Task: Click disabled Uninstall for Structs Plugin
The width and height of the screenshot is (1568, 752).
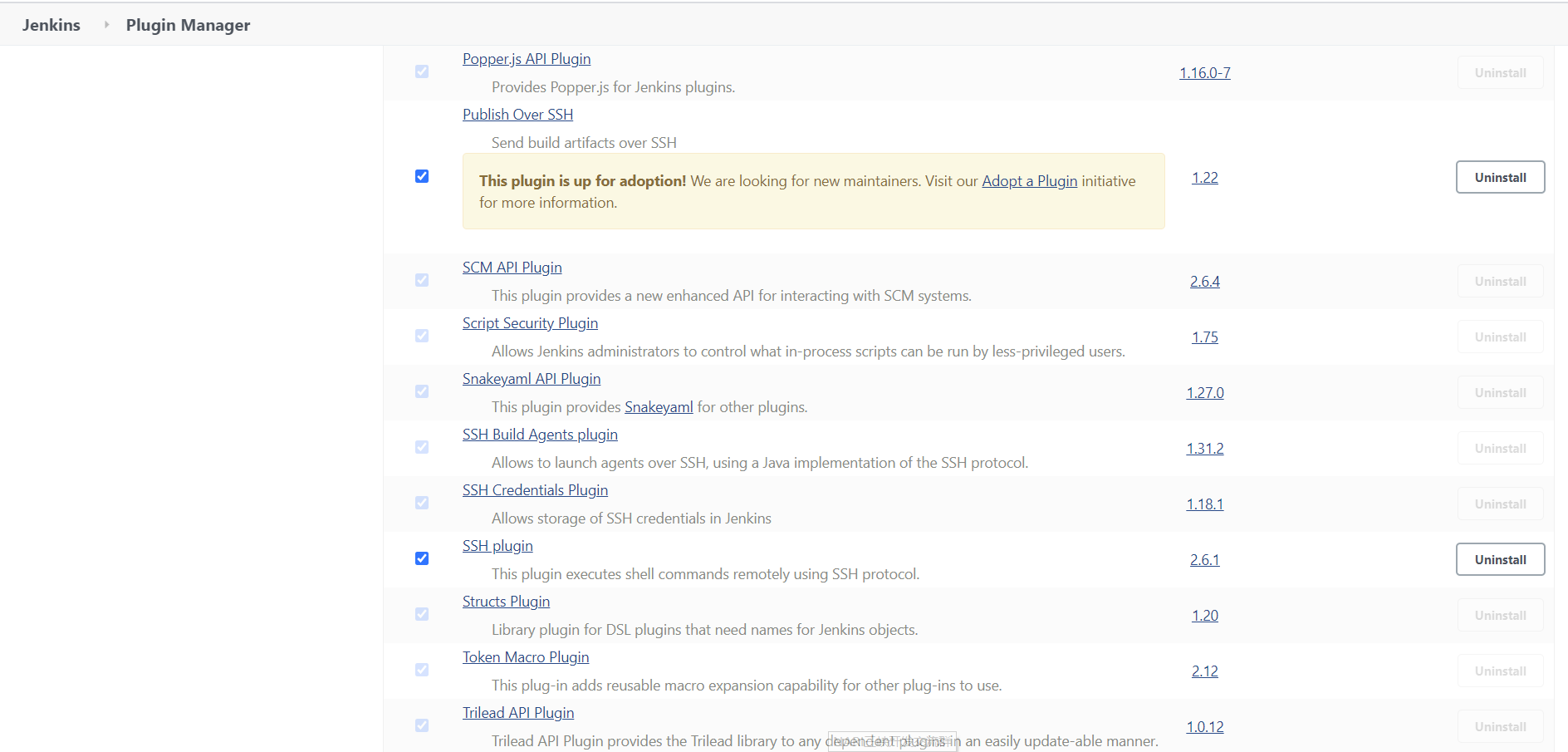Action: (1500, 615)
